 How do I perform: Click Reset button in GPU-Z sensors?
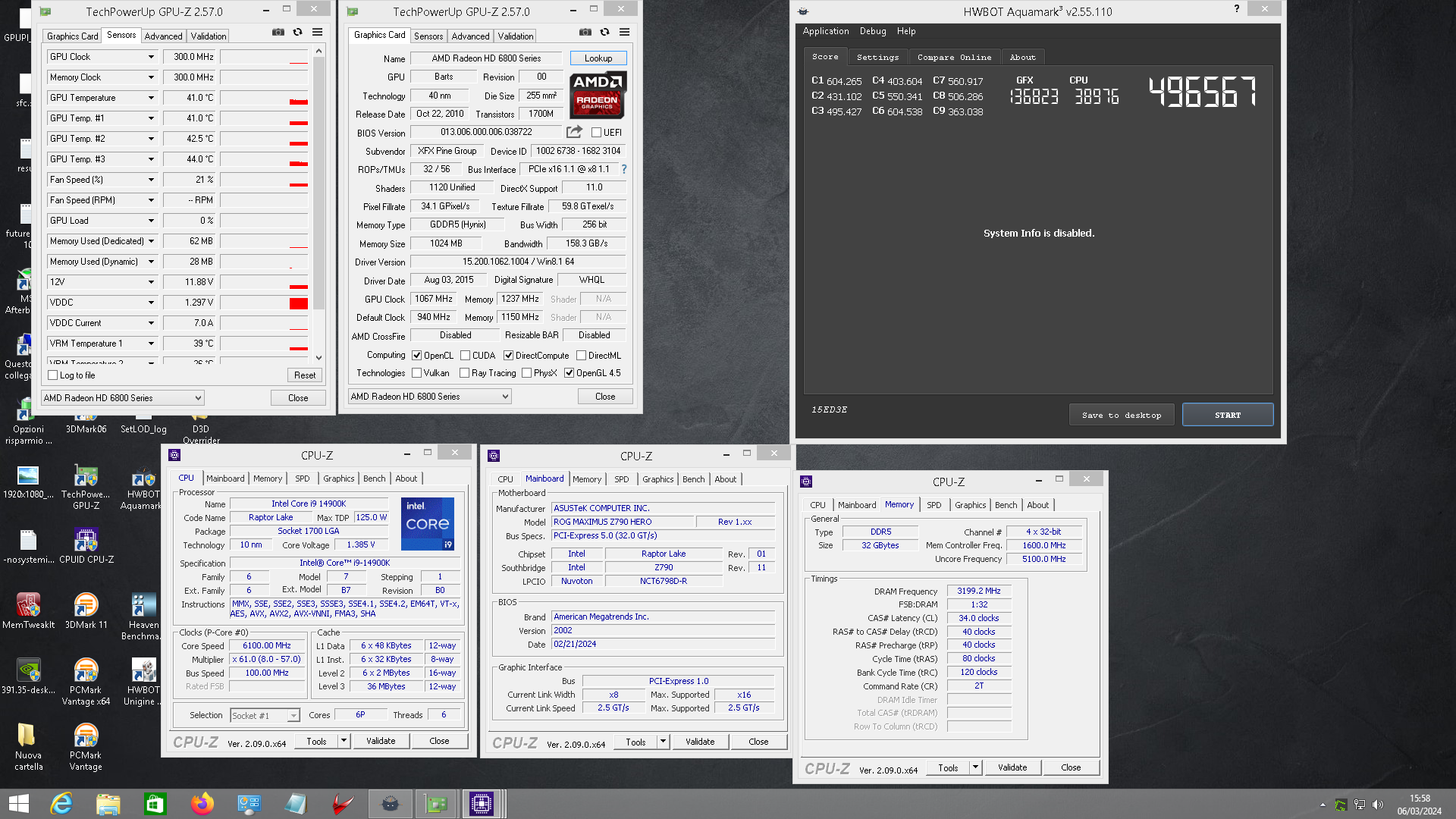[305, 375]
